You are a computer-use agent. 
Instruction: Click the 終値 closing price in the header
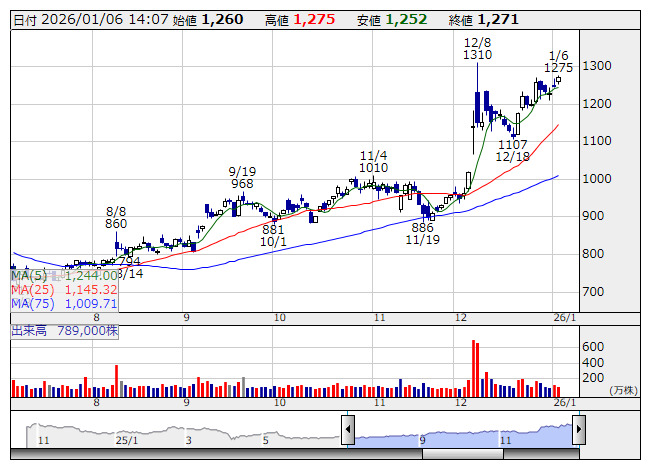click(x=484, y=19)
